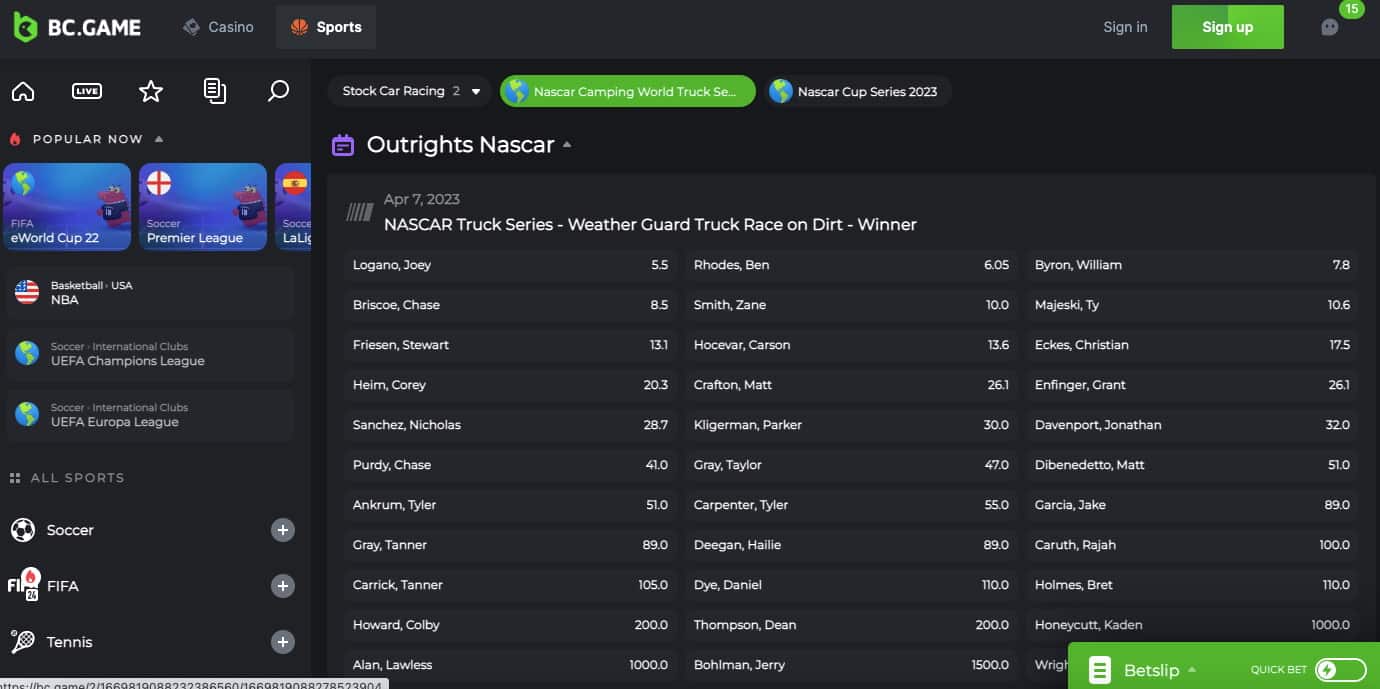The image size is (1380, 689).
Task: Choose Dibenedetto, Matt at 51.0
Action: pyautogui.click(x=1192, y=465)
